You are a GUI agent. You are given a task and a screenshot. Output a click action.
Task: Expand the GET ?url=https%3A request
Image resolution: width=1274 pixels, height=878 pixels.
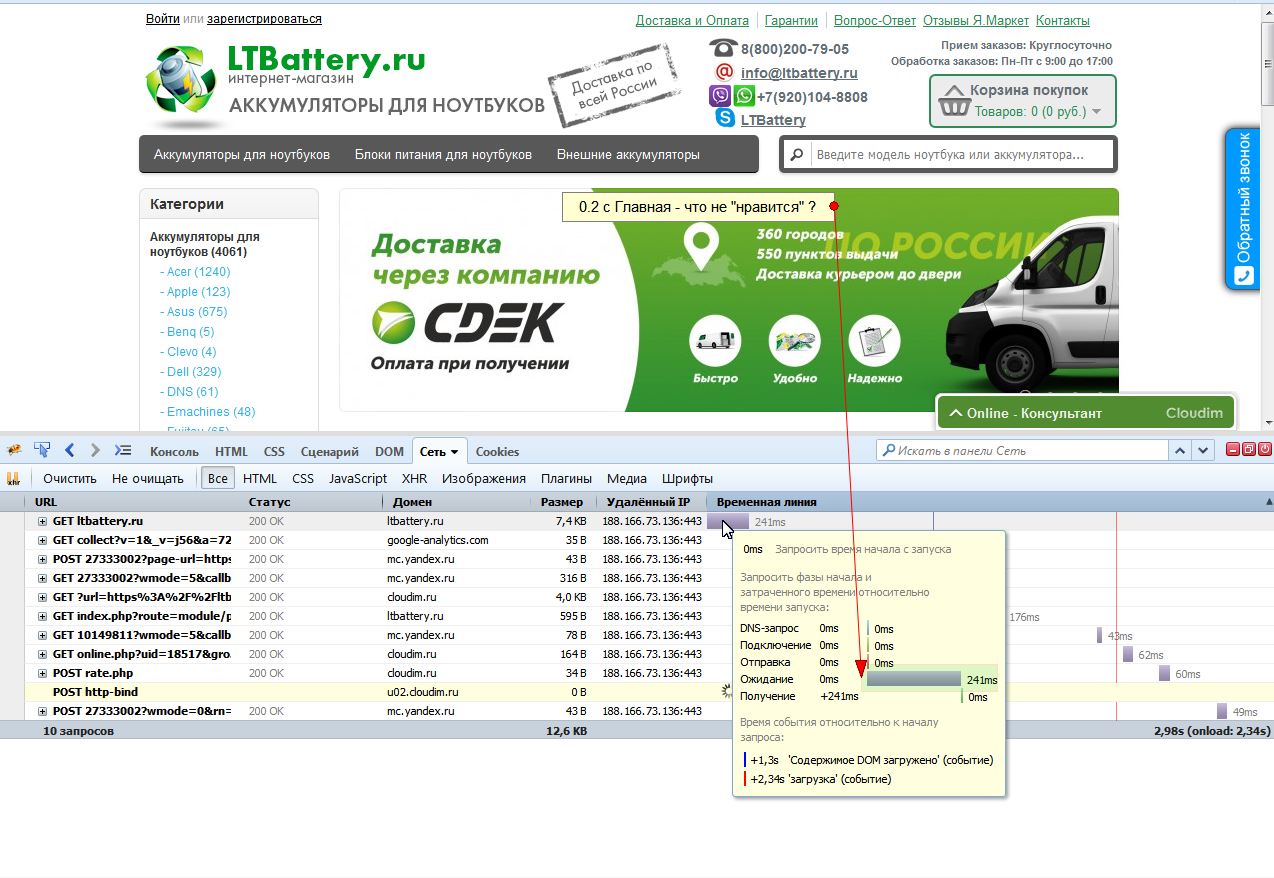point(43,597)
